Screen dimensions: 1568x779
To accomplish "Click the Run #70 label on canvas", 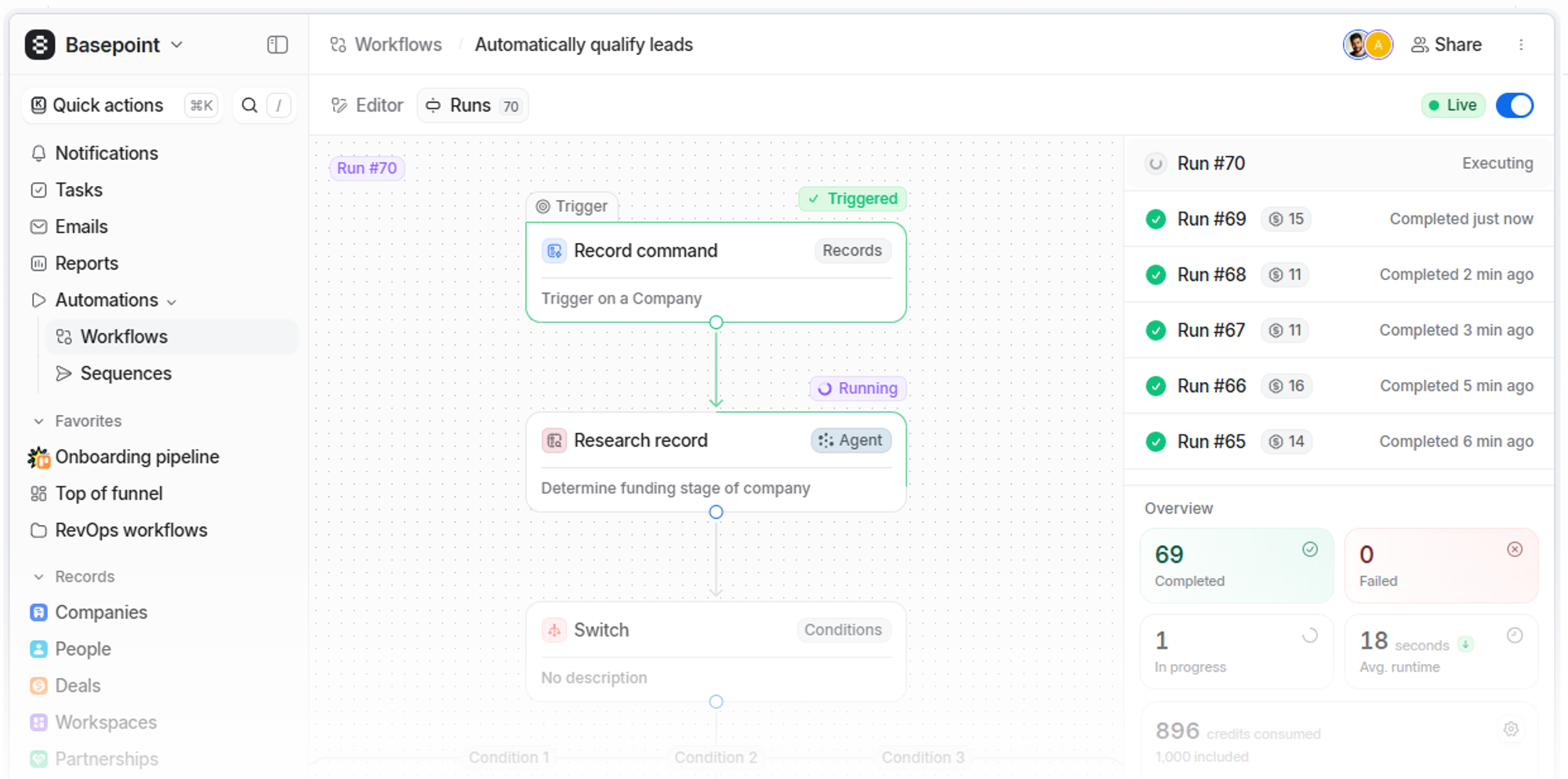I will (367, 168).
